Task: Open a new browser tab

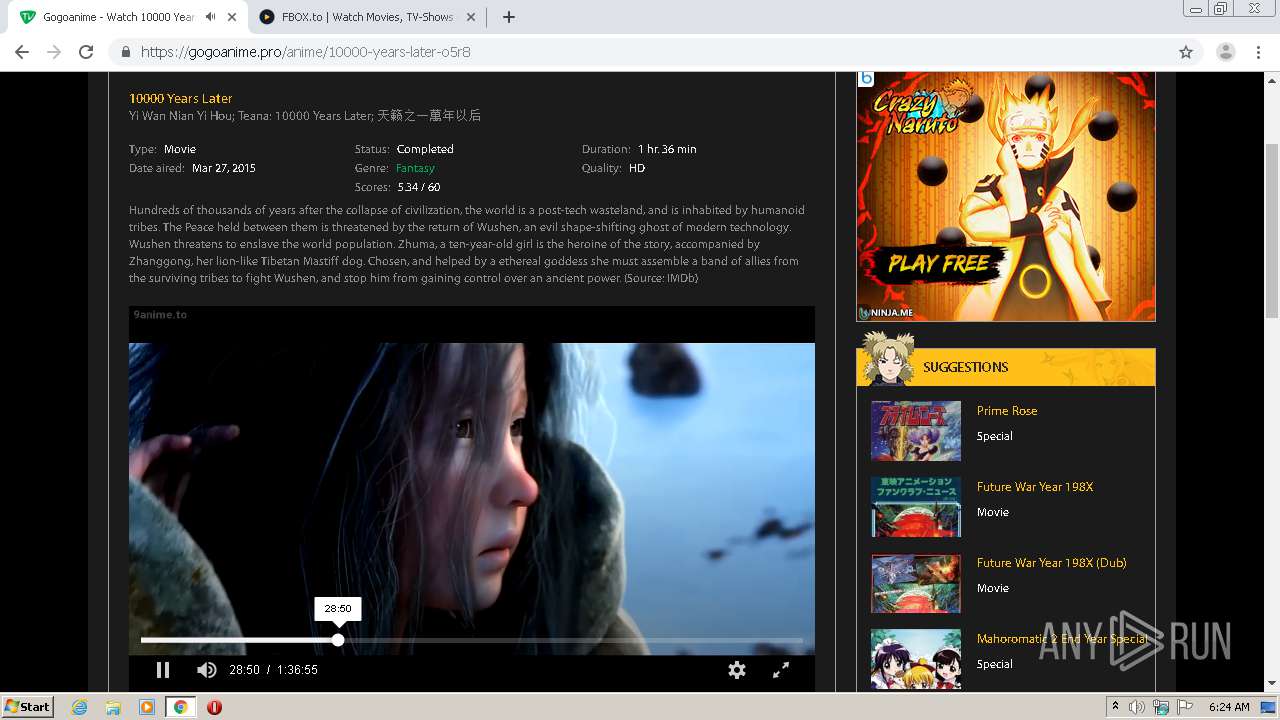Action: click(x=508, y=17)
